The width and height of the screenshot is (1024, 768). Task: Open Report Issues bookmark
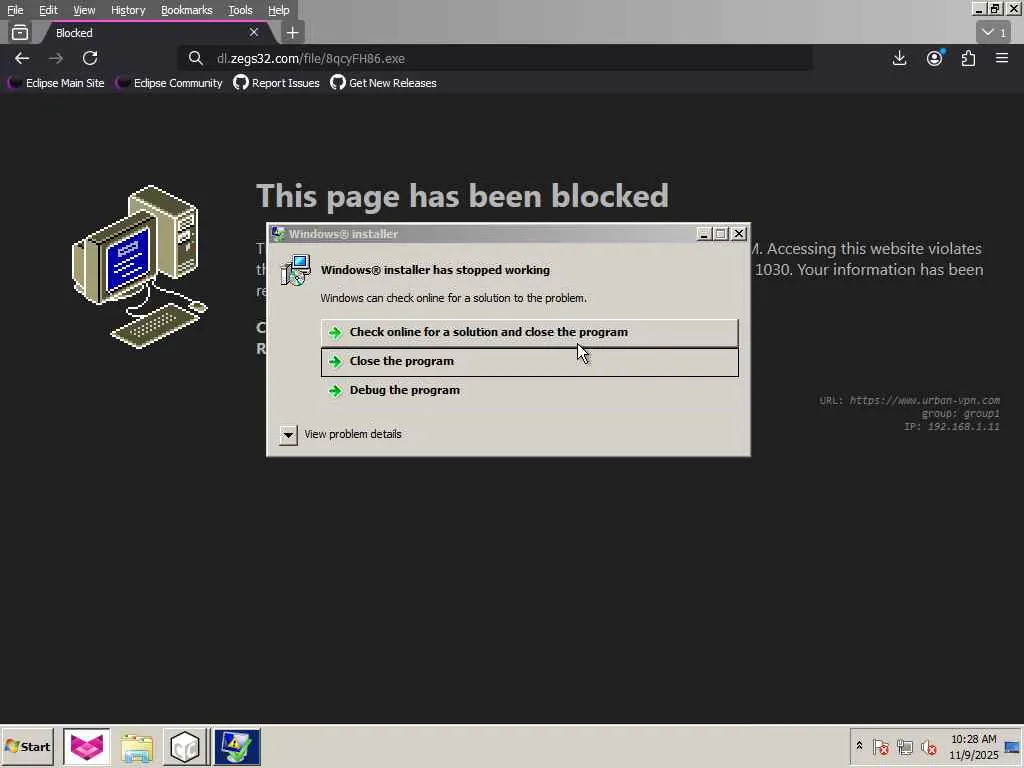click(276, 83)
